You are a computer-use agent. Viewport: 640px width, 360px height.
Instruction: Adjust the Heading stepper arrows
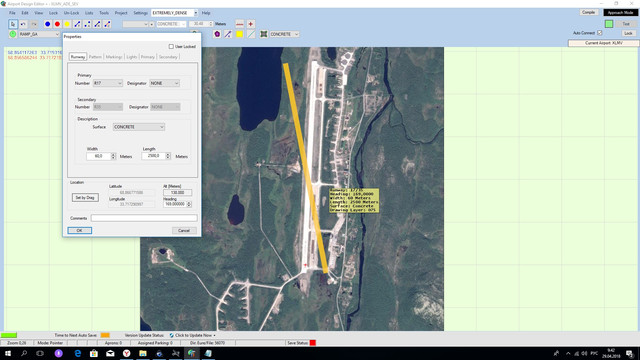coord(189,204)
